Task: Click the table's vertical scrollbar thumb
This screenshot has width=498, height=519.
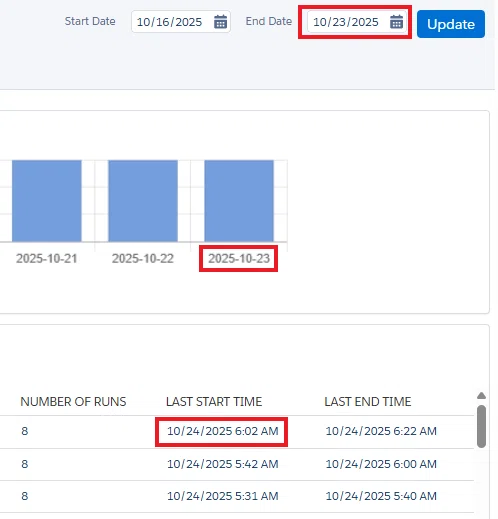Action: tap(481, 426)
